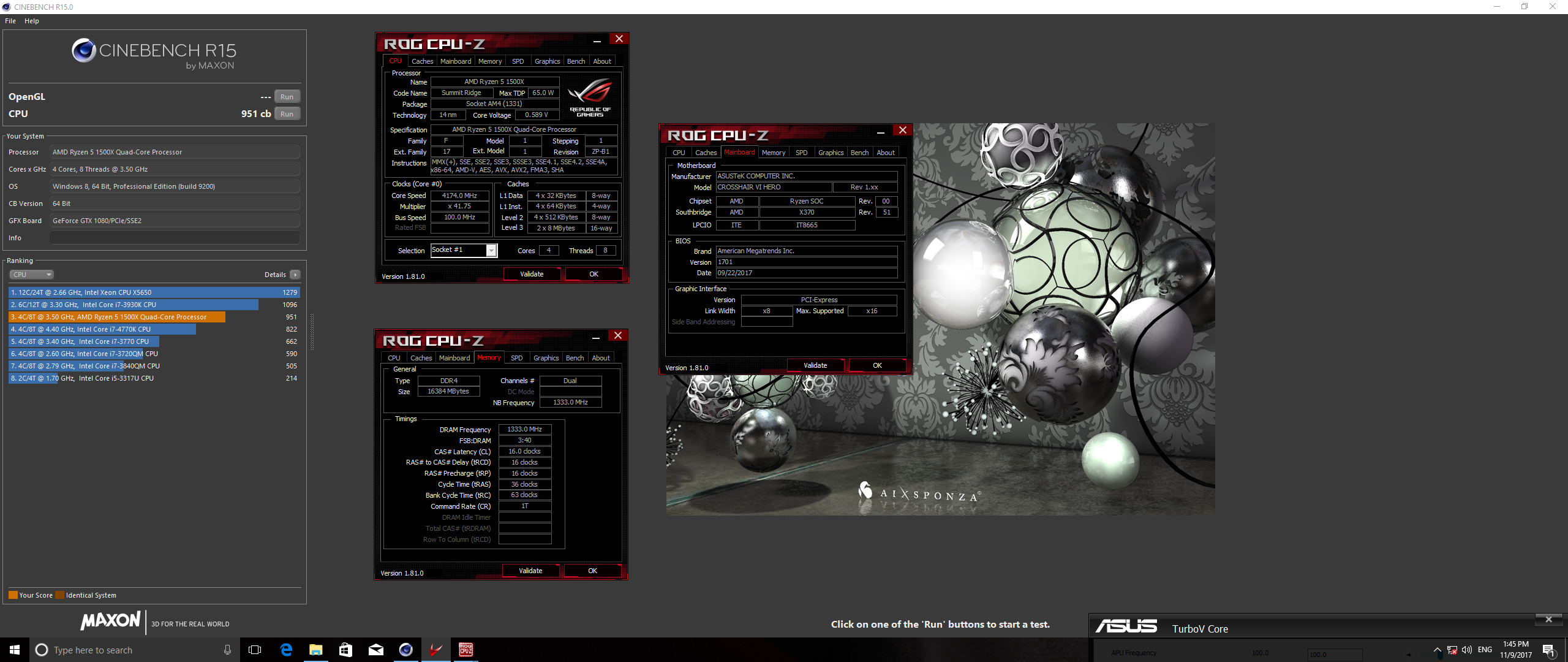This screenshot has height=662, width=1568.
Task: Click the Cinebench R15 logo sphere
Action: click(x=84, y=50)
